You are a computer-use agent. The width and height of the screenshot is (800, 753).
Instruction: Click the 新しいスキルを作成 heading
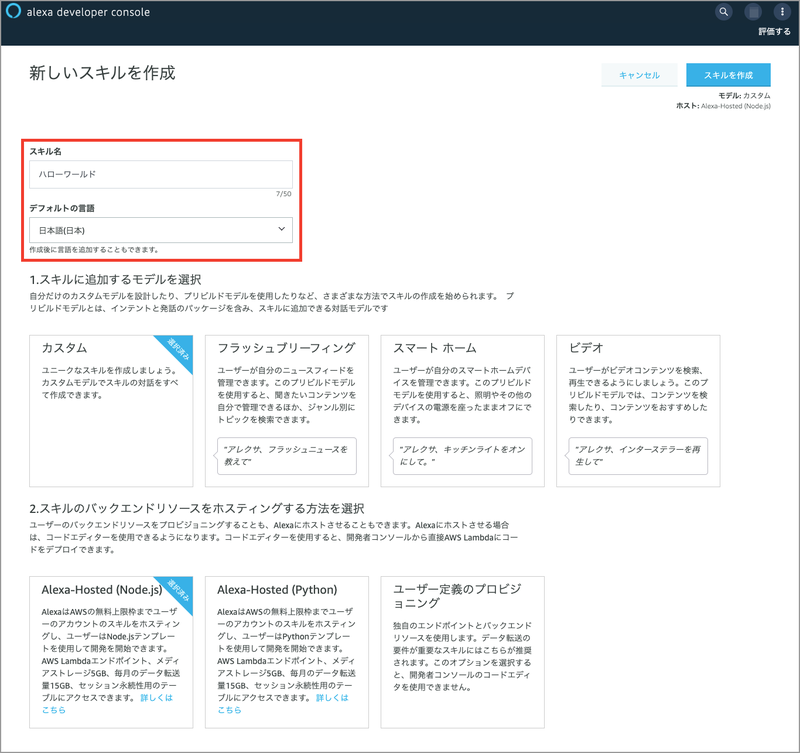click(102, 73)
